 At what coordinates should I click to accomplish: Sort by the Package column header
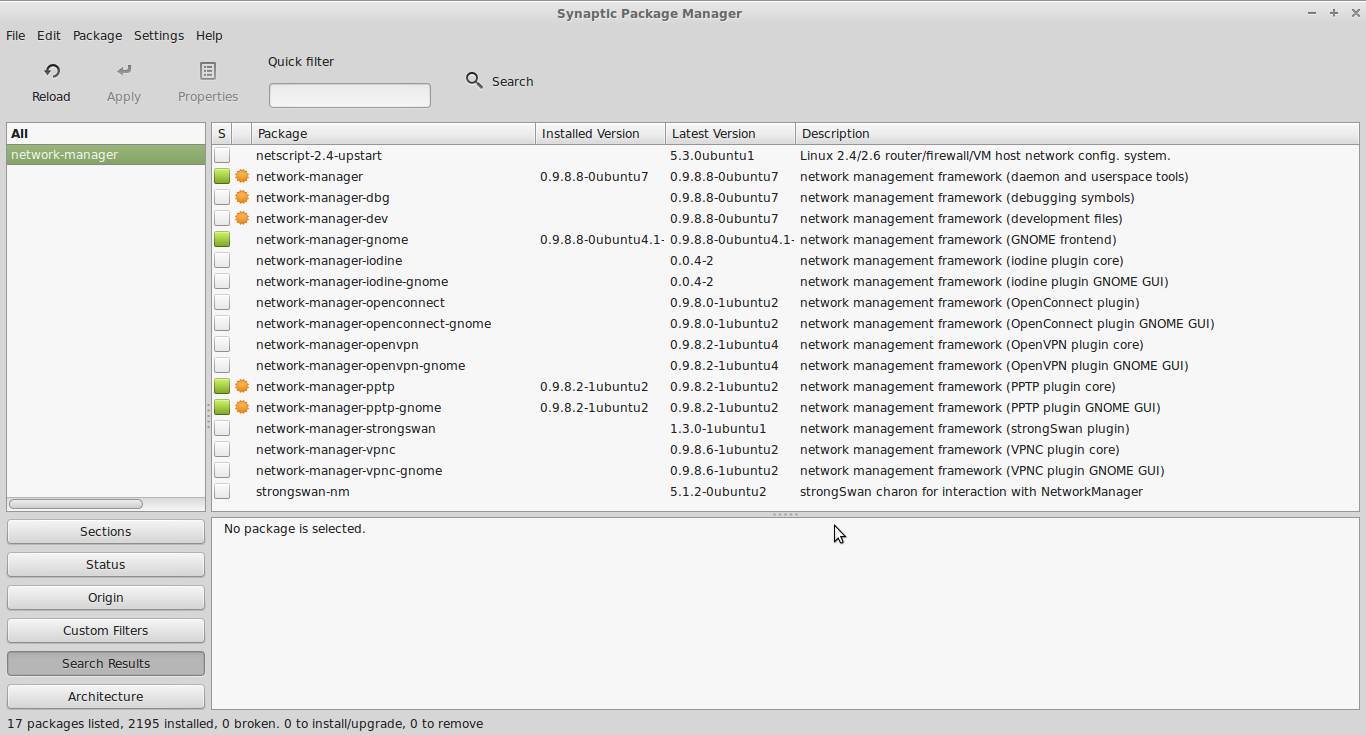394,133
